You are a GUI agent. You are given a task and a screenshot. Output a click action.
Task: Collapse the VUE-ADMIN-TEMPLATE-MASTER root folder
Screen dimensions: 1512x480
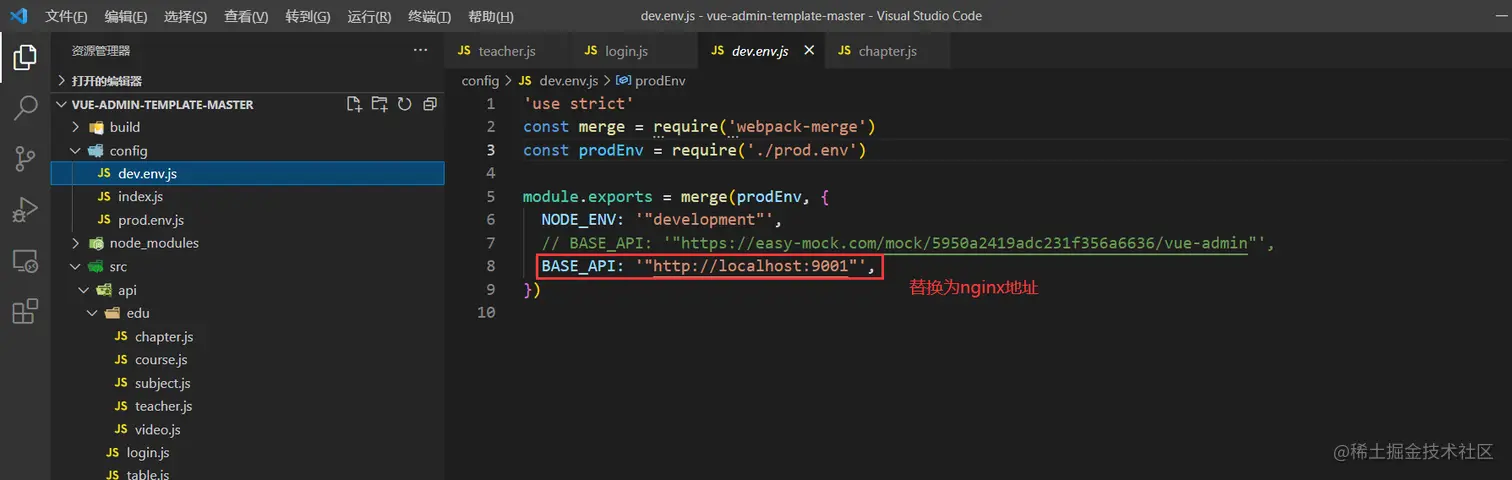[x=163, y=104]
